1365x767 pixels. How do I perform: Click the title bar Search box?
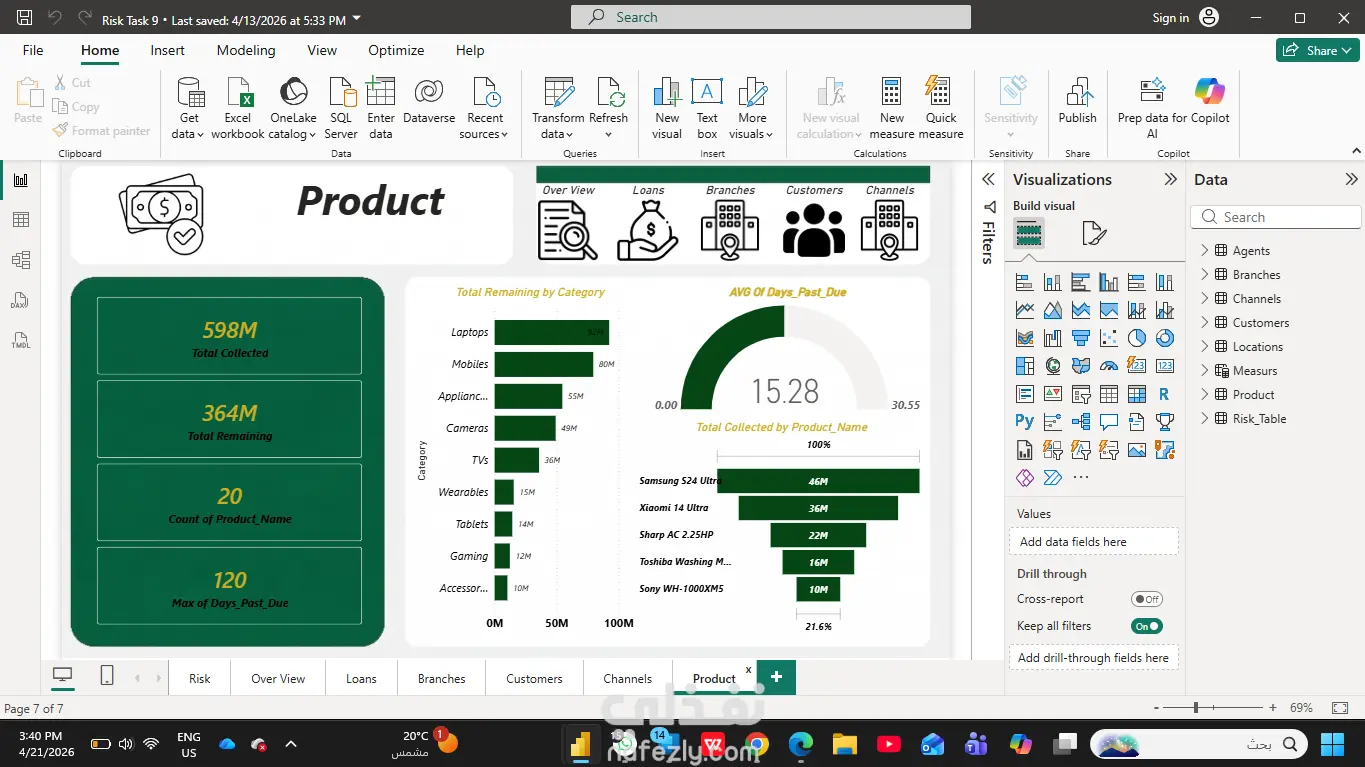point(770,17)
